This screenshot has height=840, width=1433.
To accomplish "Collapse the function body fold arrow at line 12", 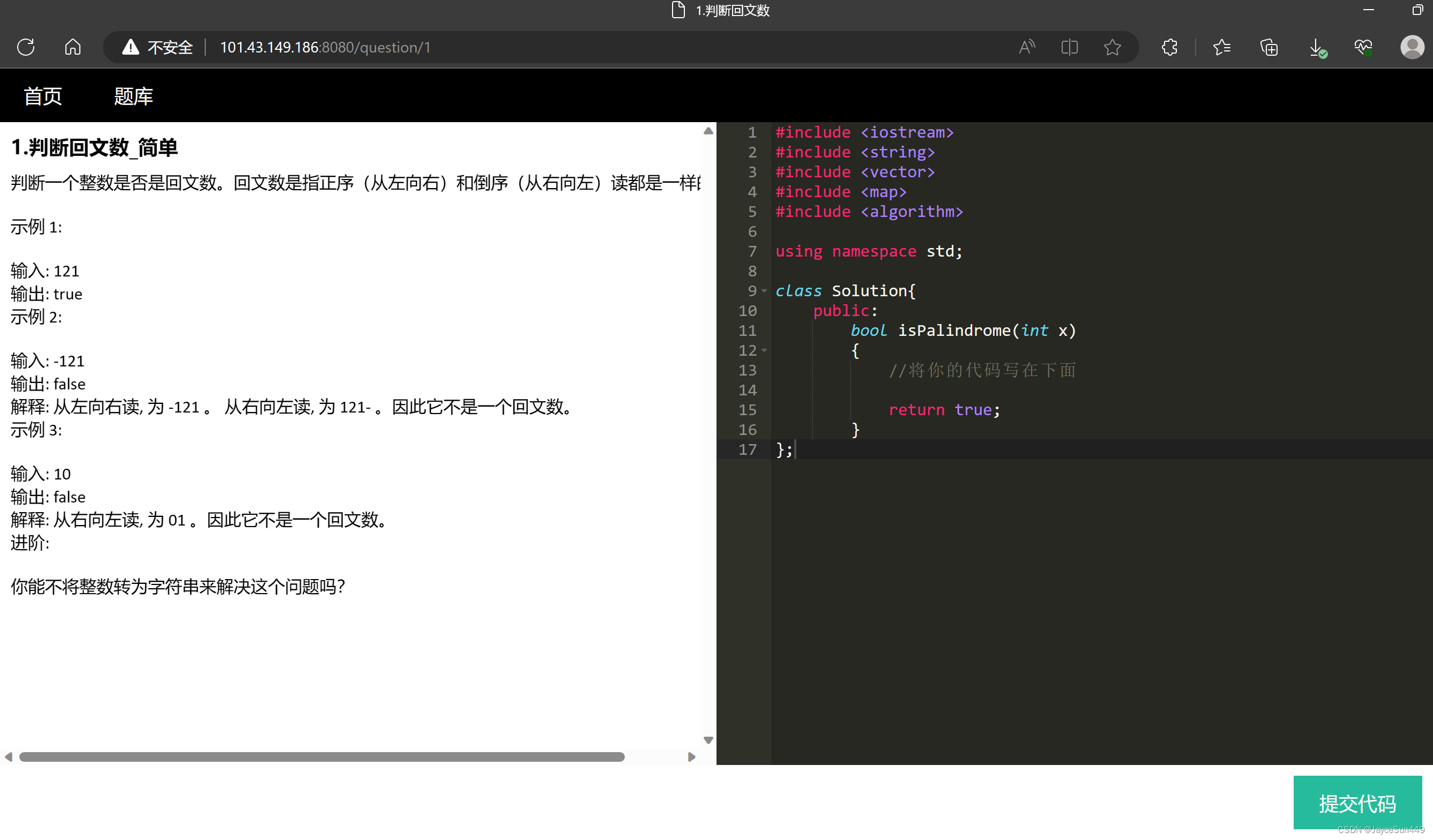I will [x=764, y=351].
